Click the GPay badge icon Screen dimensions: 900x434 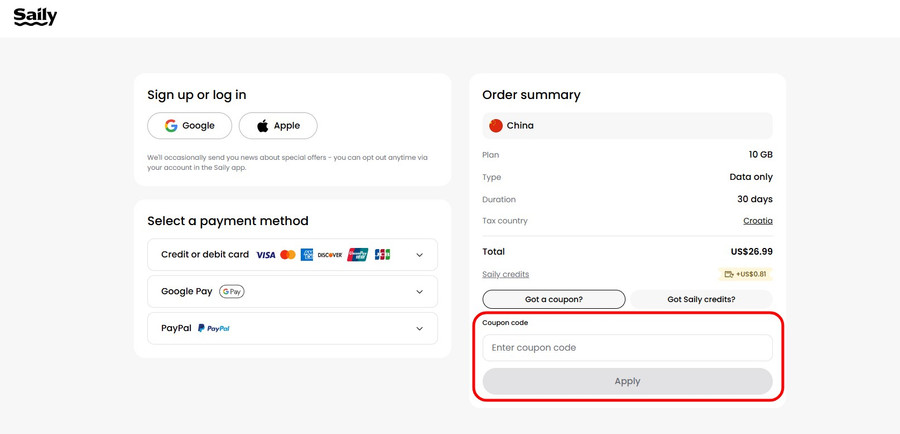click(232, 292)
